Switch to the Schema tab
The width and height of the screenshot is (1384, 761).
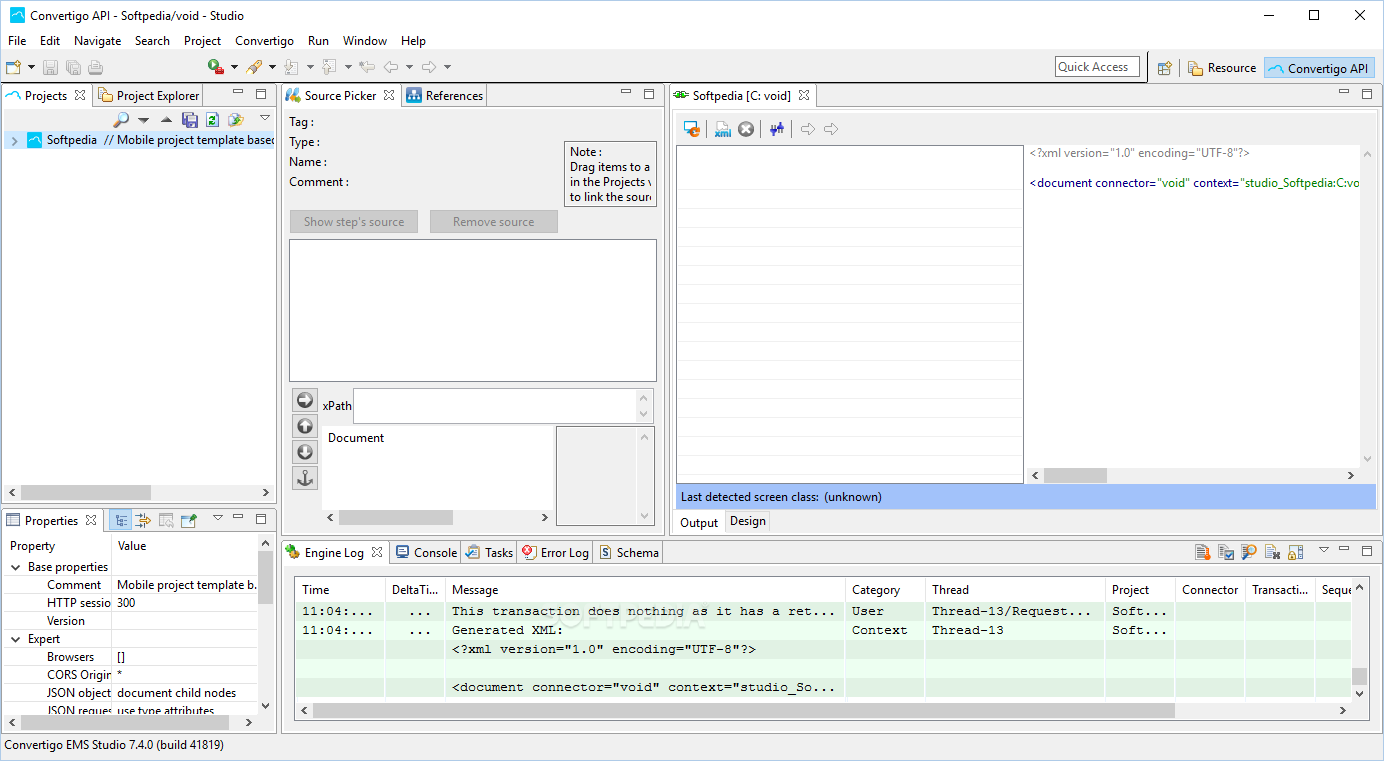pyautogui.click(x=629, y=552)
